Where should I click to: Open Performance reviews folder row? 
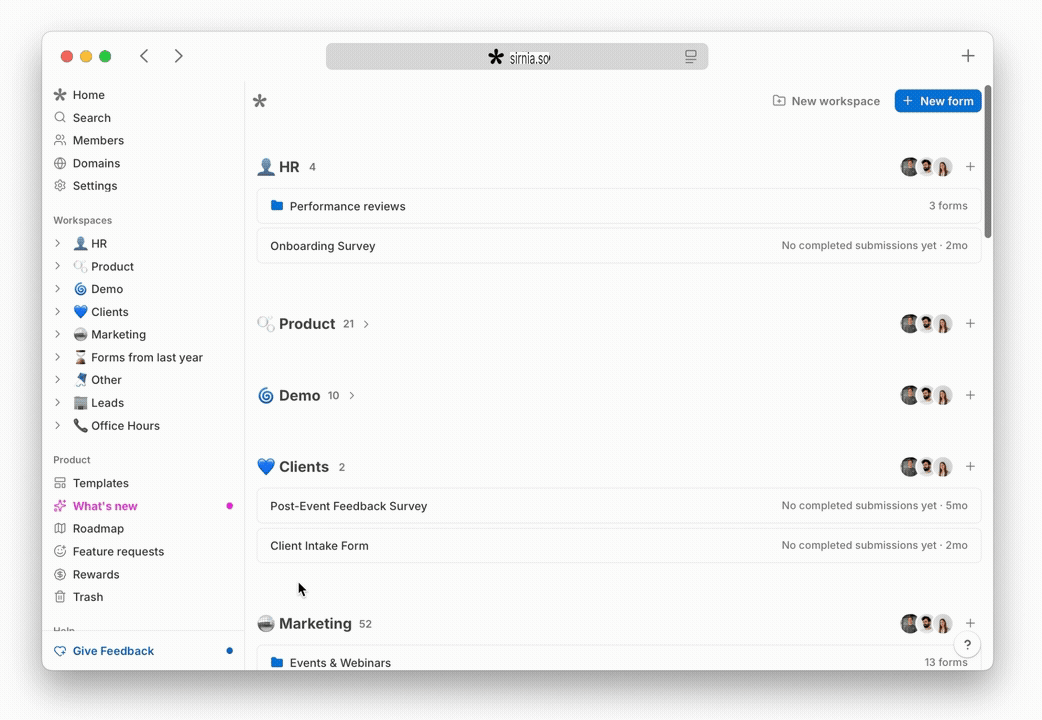point(619,206)
